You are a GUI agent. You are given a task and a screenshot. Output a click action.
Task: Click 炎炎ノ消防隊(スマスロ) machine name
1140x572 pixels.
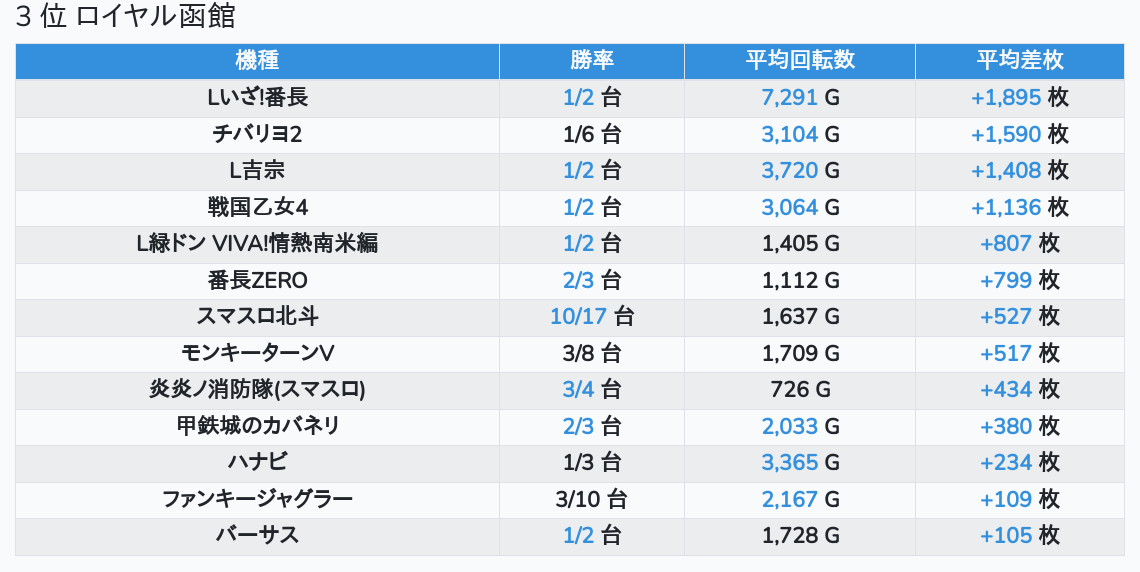(257, 390)
